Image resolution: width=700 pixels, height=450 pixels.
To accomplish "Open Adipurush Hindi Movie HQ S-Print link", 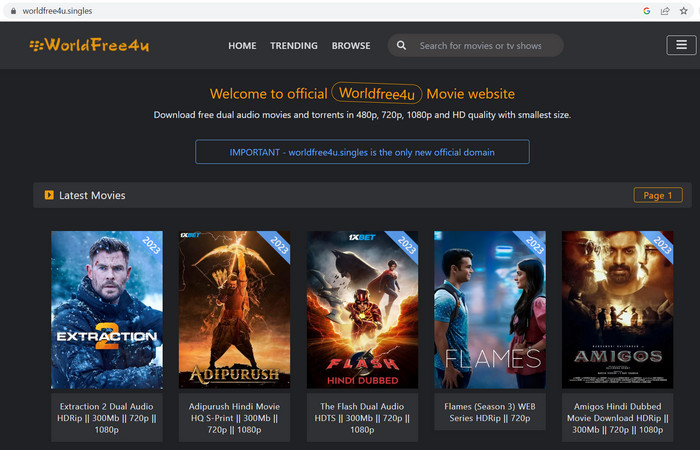I will click(234, 418).
